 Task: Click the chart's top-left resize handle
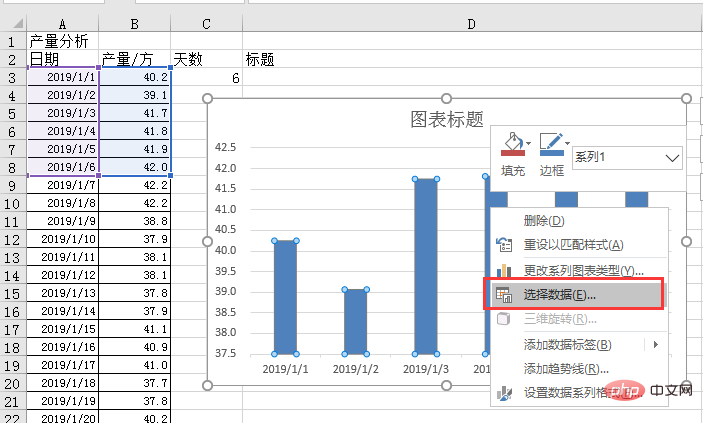[x=207, y=99]
